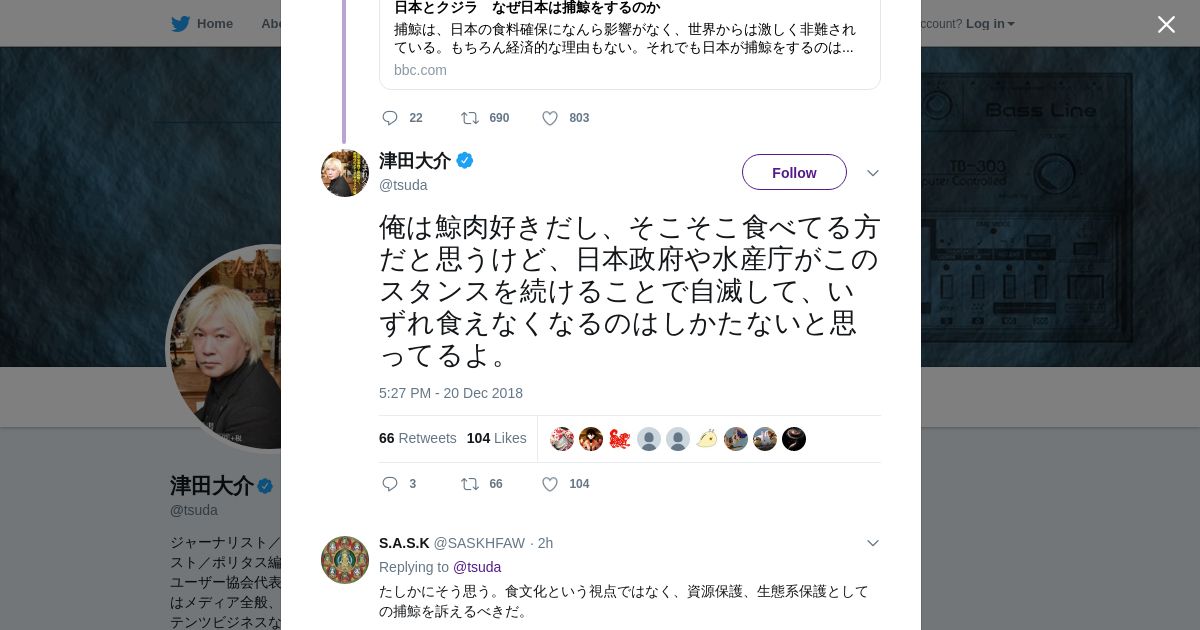View the 104 Likes list
The height and width of the screenshot is (630, 1200).
click(496, 438)
